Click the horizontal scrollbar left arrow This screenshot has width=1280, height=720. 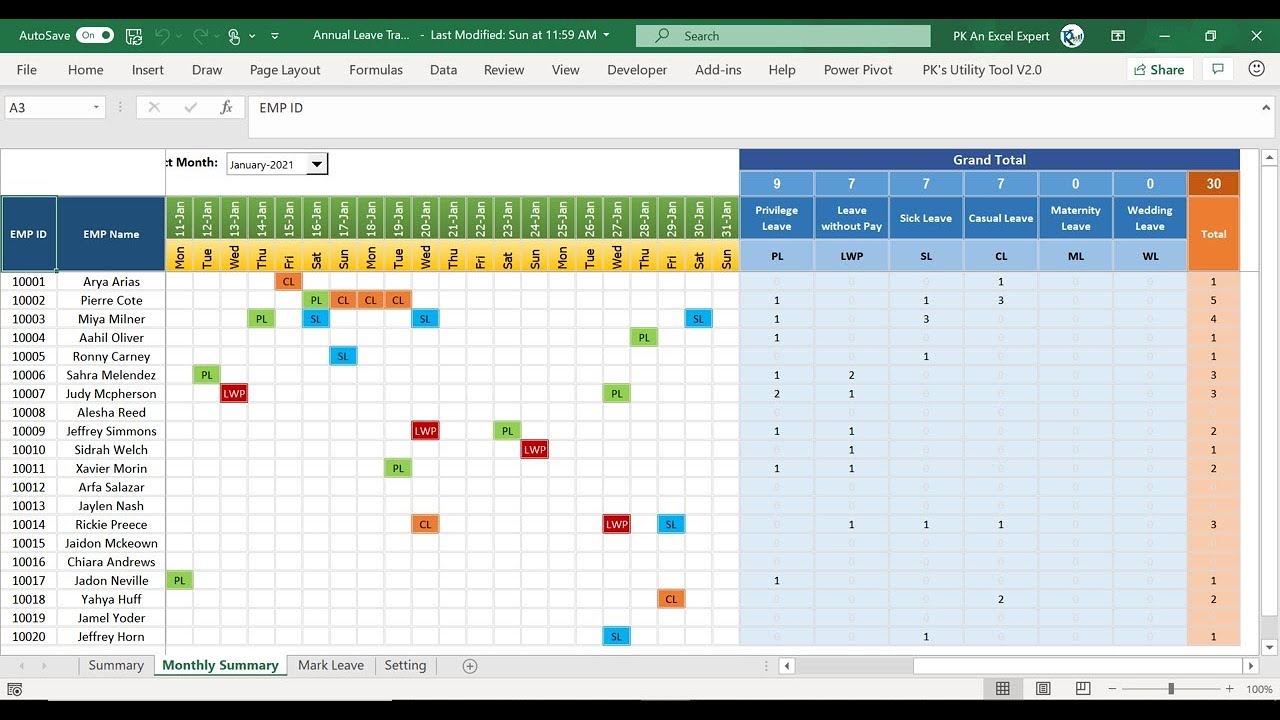tap(788, 666)
